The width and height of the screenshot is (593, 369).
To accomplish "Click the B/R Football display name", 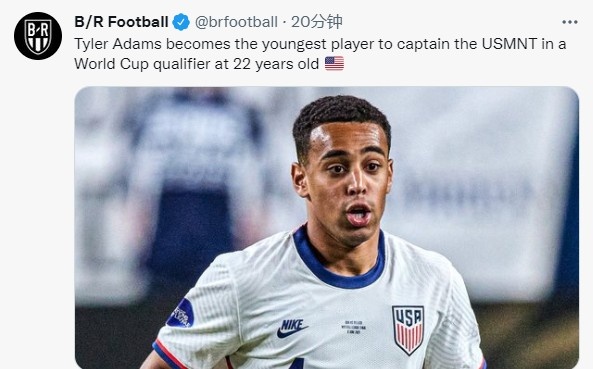I will [121, 22].
